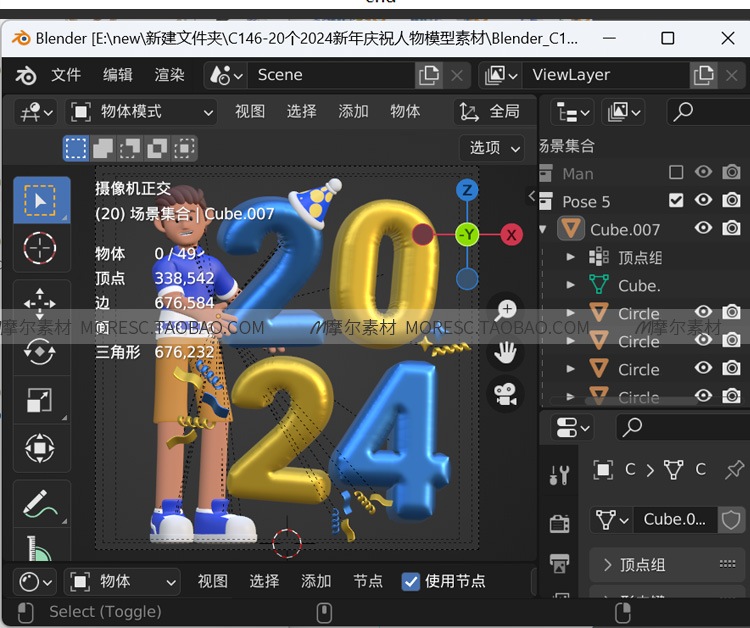Open the Options dropdown (选项)
750x628 pixels.
492,148
